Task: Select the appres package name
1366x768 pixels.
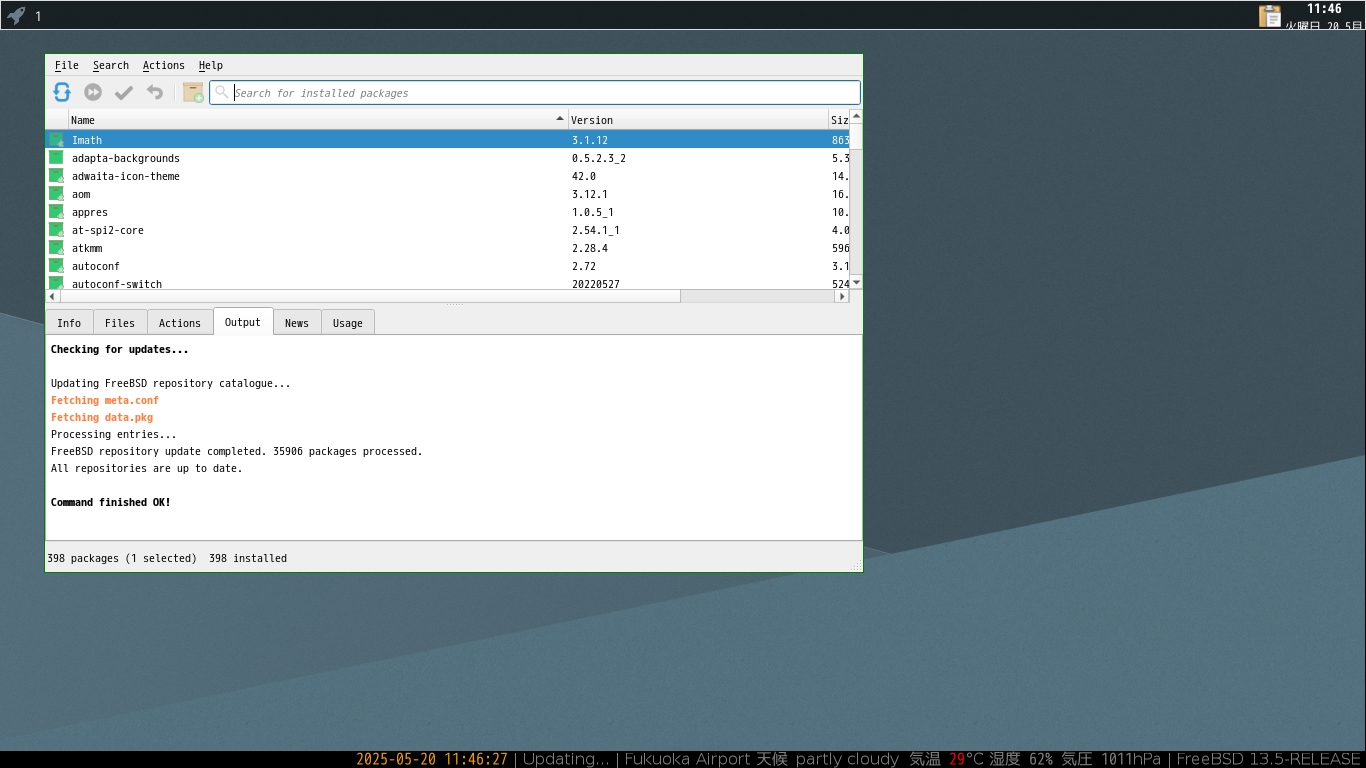Action: (90, 212)
